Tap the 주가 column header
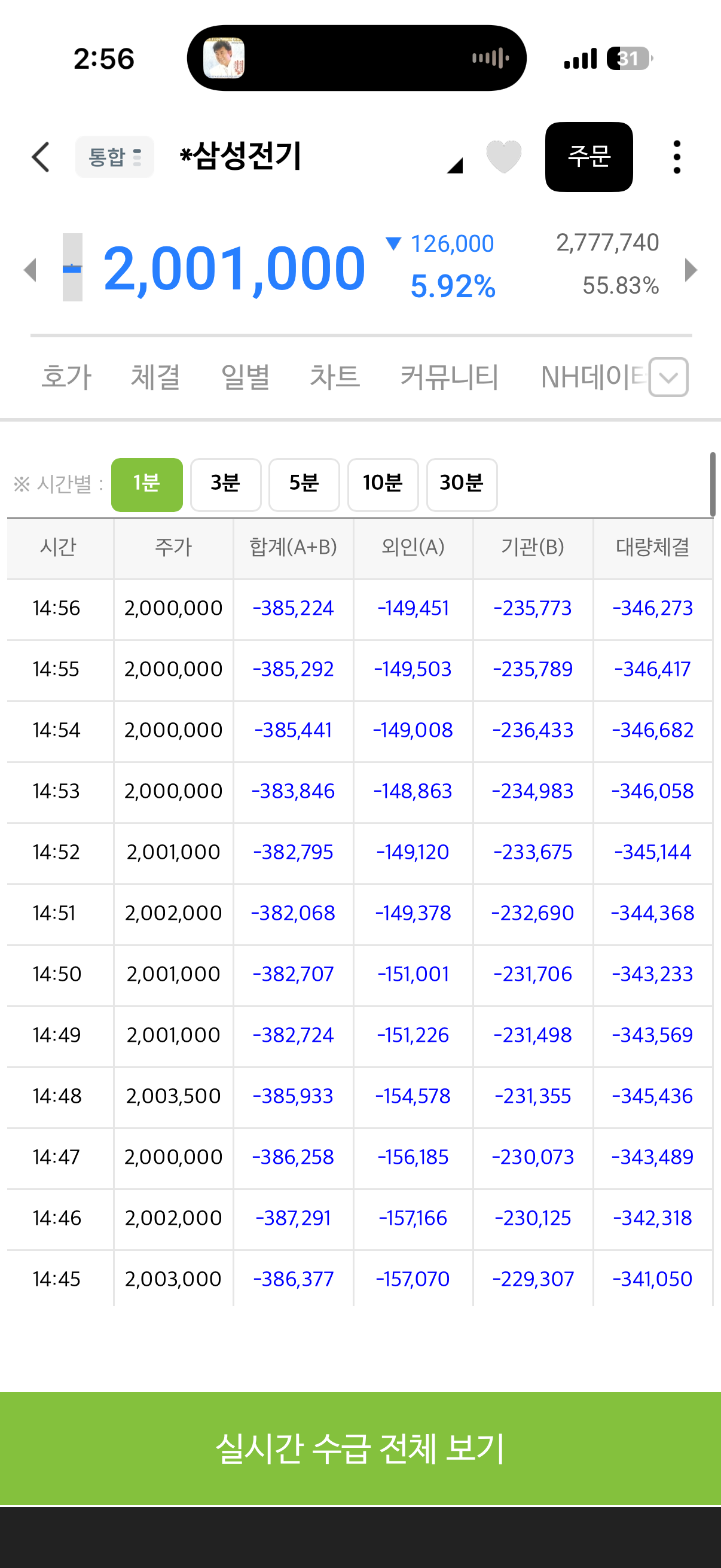The image size is (721, 1568). click(x=173, y=547)
